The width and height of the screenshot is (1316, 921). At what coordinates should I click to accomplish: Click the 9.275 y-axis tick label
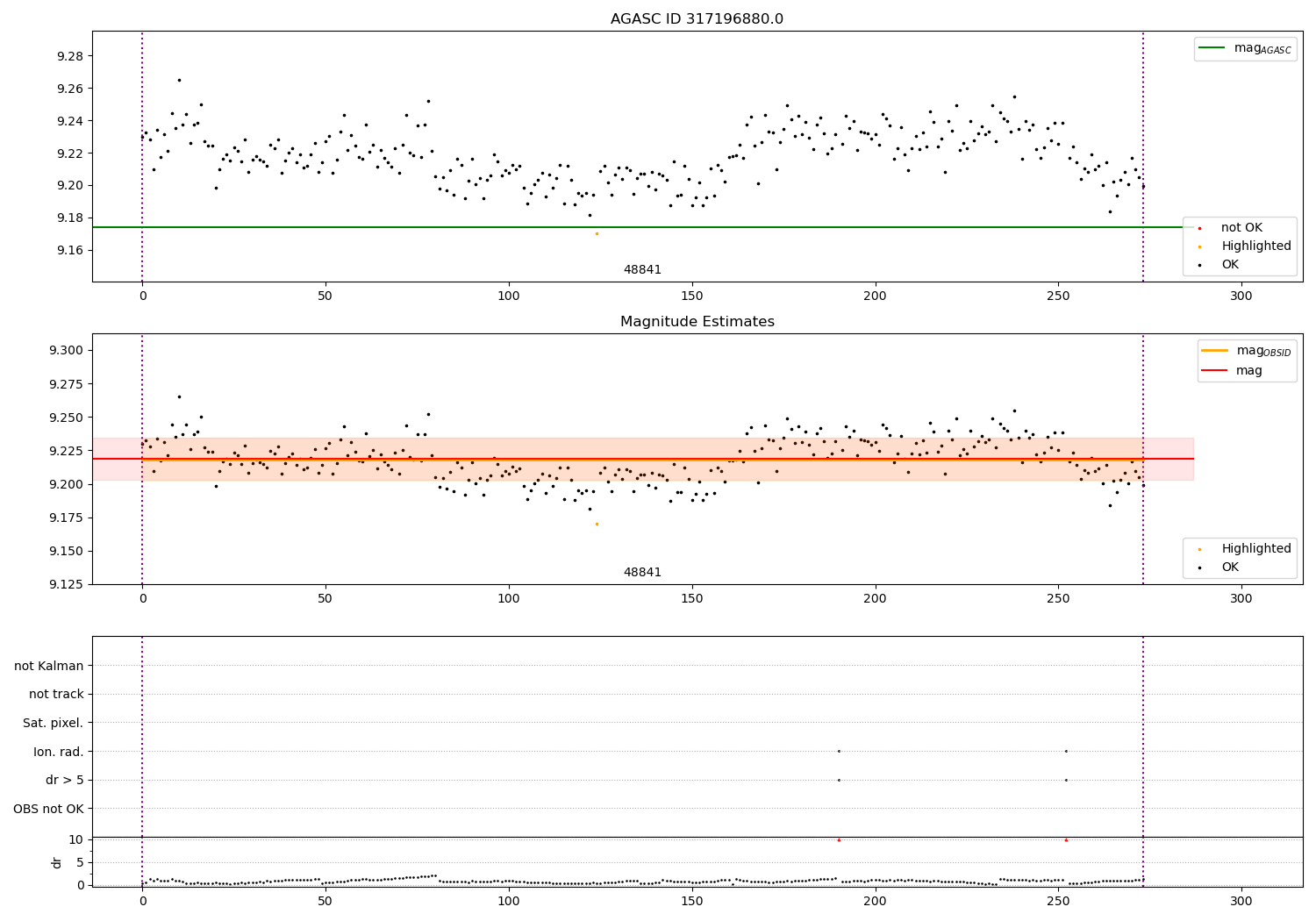point(66,384)
